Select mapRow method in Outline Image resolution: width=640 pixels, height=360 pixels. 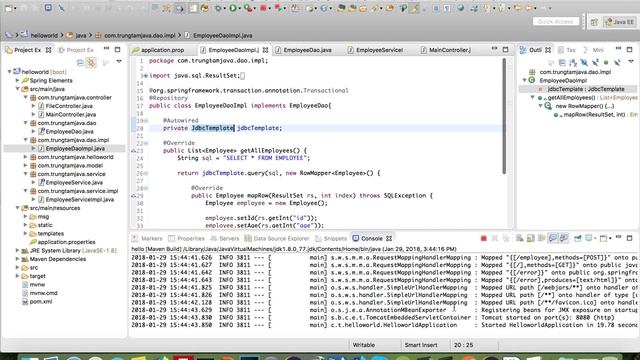pyautogui.click(x=595, y=115)
